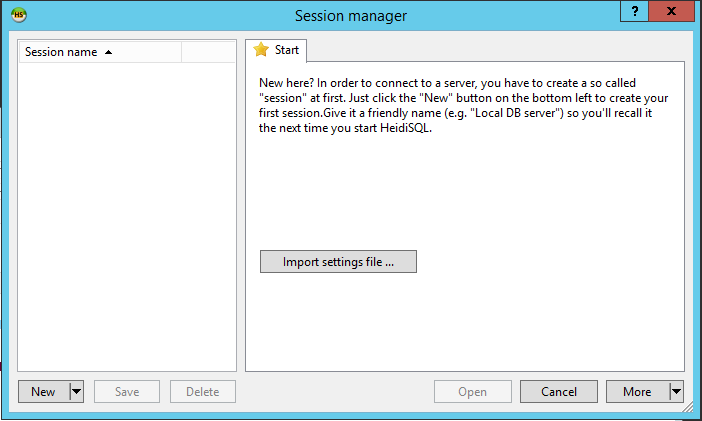Close the Session manager window

point(671,11)
